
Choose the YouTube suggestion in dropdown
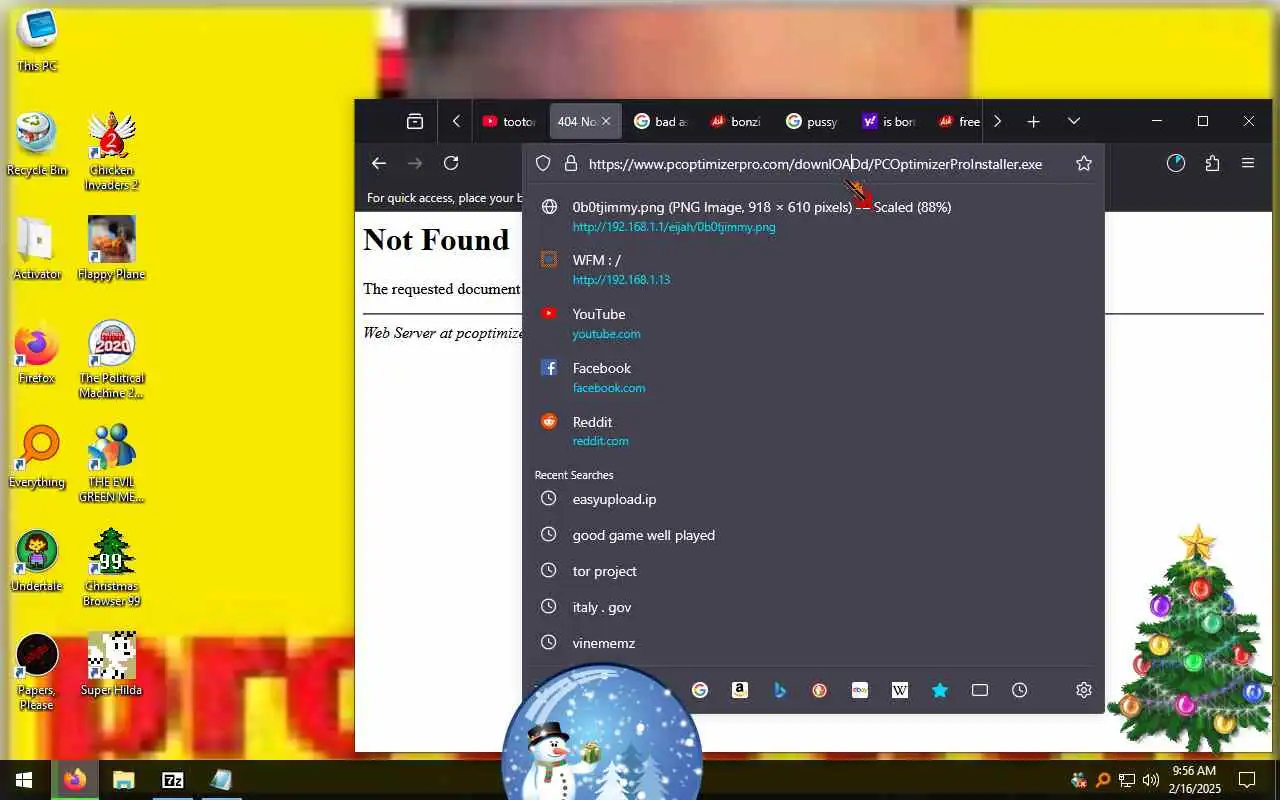pos(813,323)
